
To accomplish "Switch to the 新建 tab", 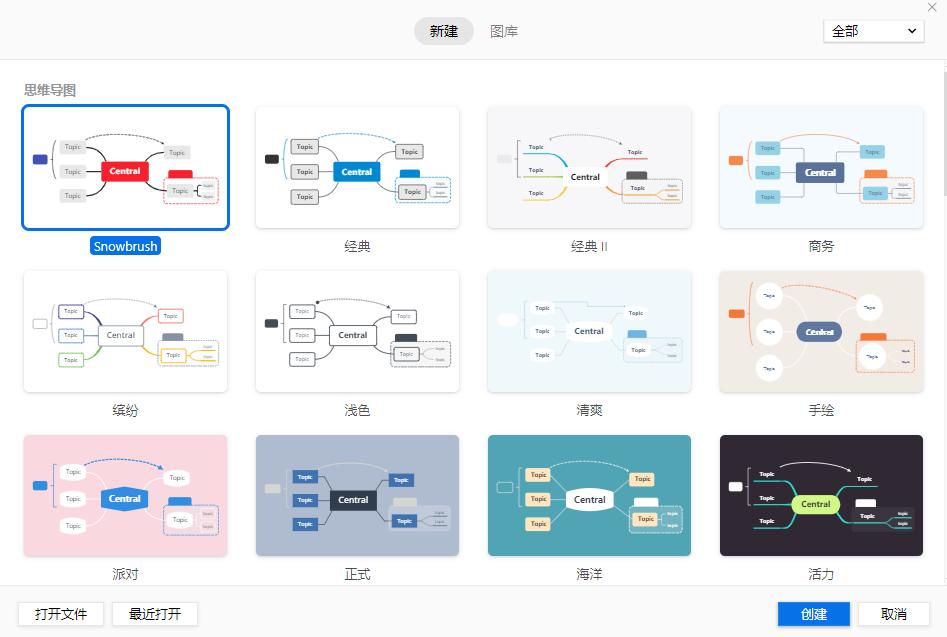I will (x=443, y=31).
